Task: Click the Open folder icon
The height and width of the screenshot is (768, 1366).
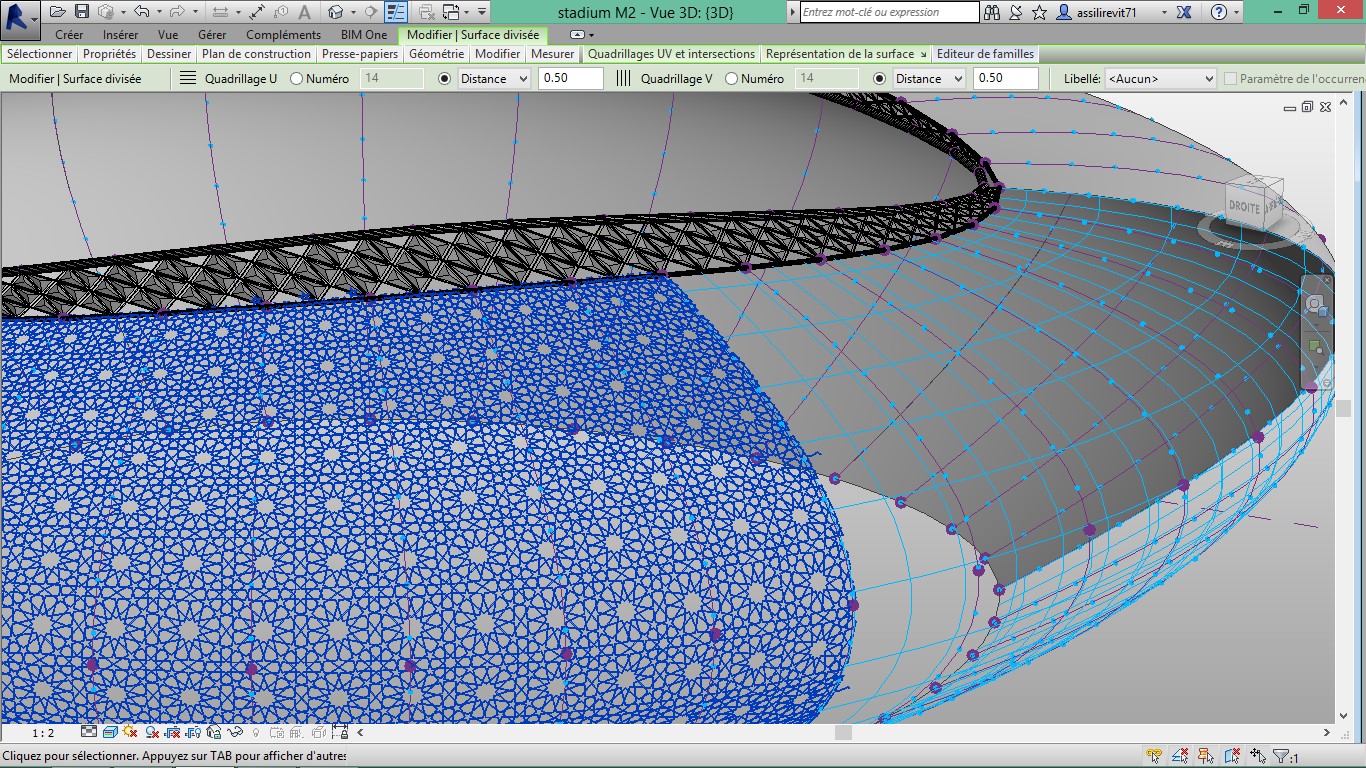Action: 58,12
